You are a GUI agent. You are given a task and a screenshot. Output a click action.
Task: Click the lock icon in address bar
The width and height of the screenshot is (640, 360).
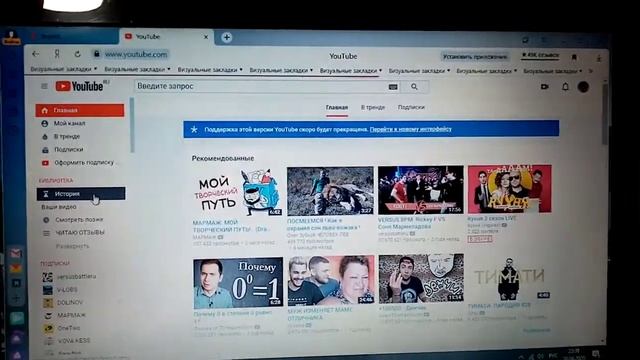pyautogui.click(x=97, y=54)
